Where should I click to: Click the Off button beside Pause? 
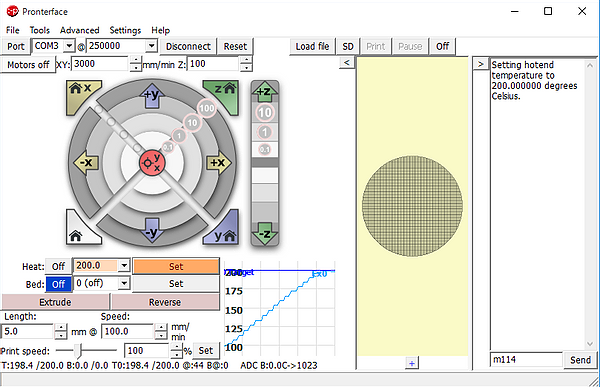click(x=442, y=46)
